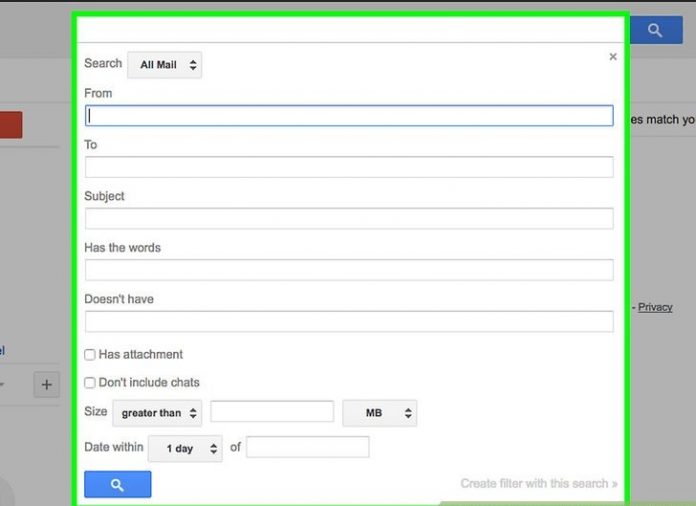Click the date input field after 'of'
Screen dimensions: 696x506
[308, 447]
